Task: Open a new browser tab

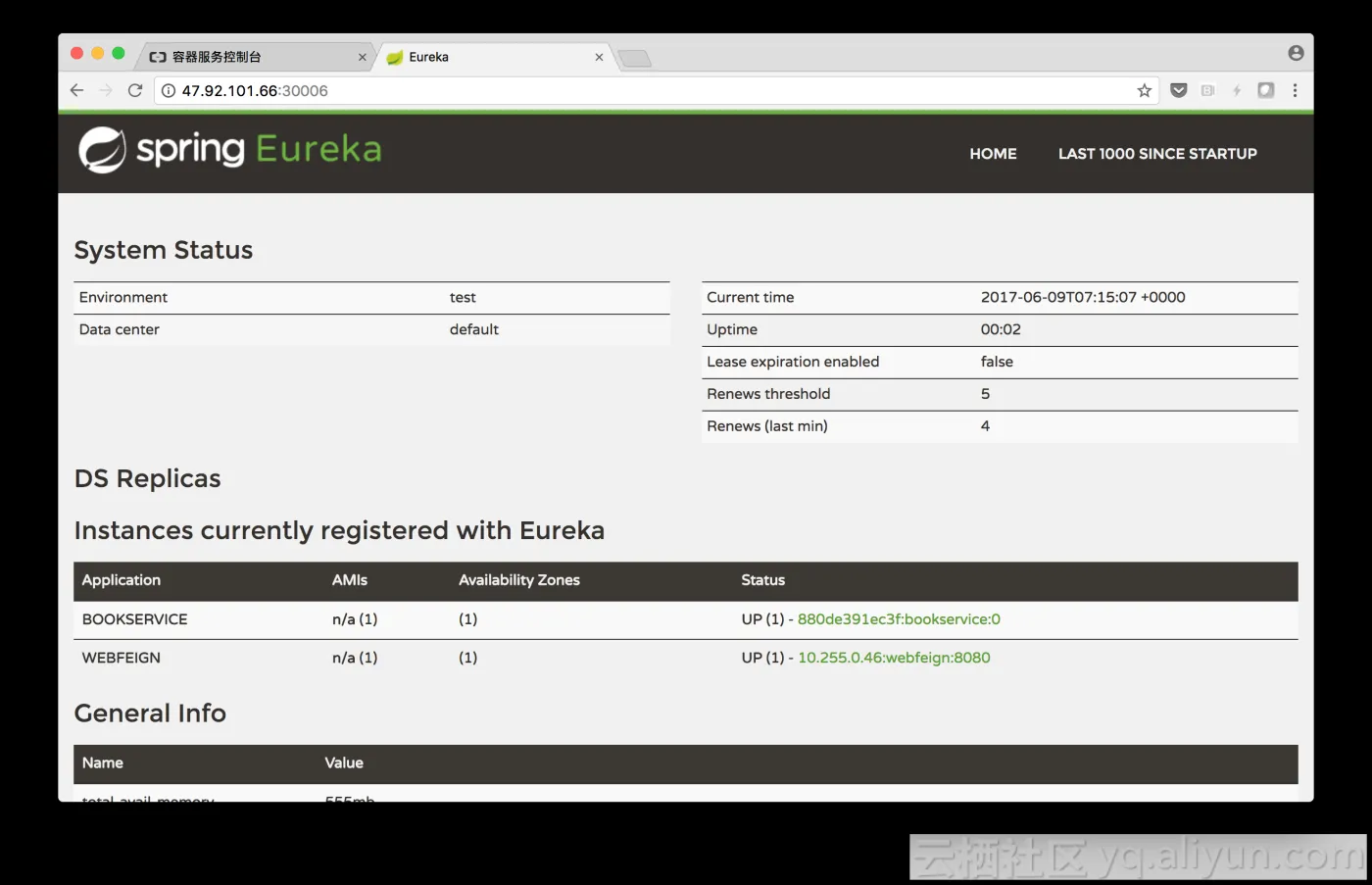Action: click(x=634, y=59)
